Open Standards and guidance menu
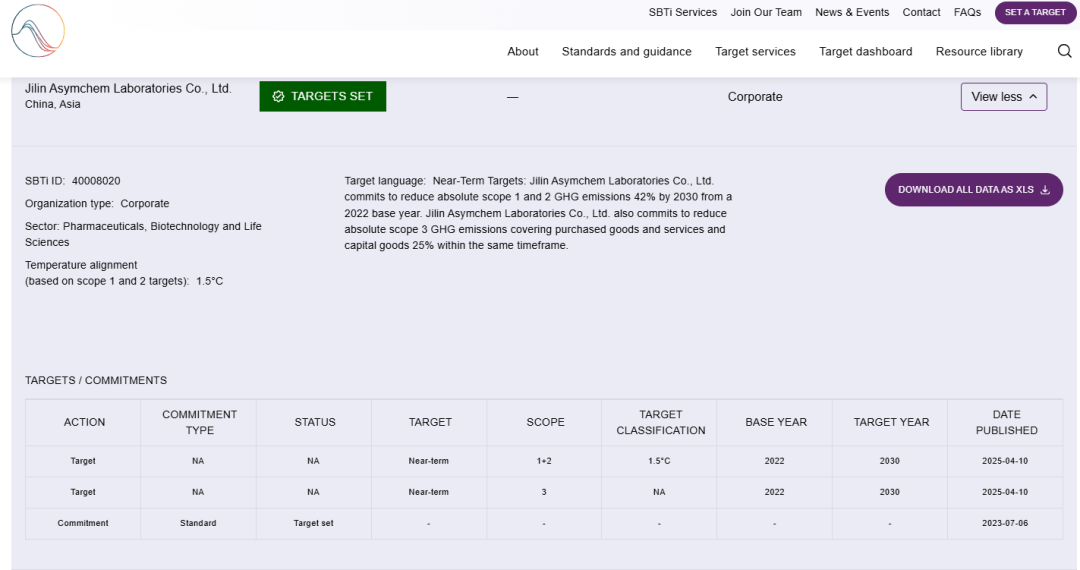Viewport: 1080px width, 570px height. coord(626,52)
